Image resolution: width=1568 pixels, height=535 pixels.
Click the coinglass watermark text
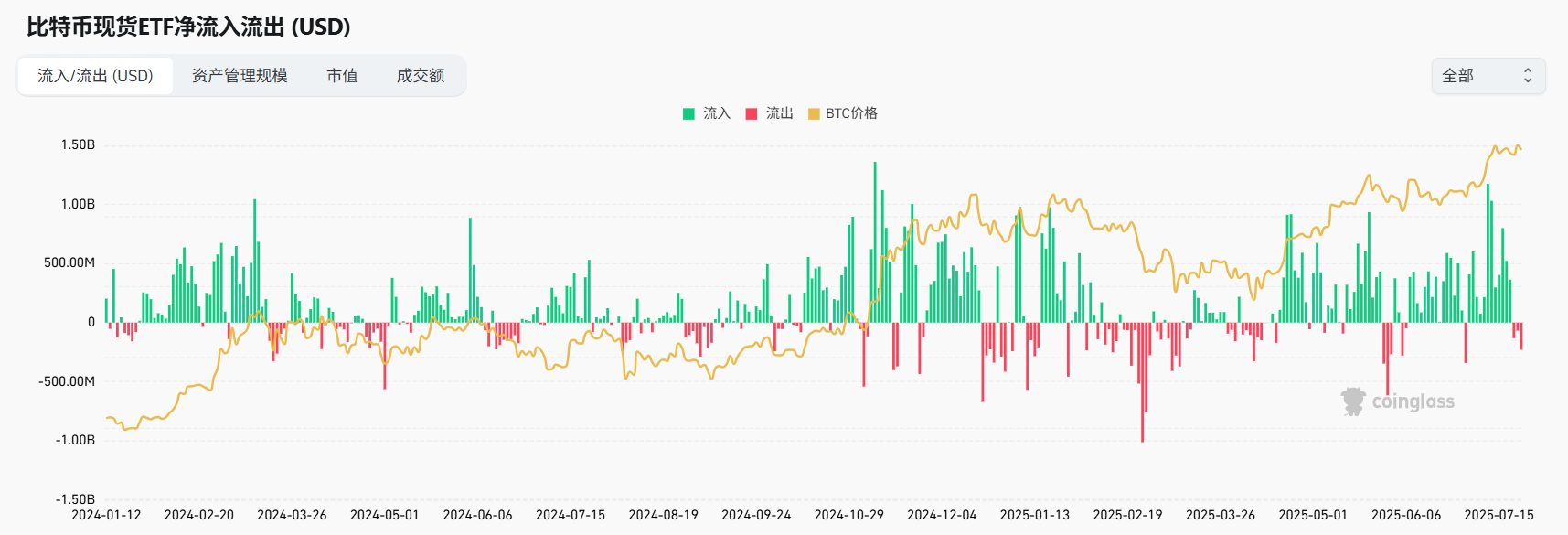pyautogui.click(x=1413, y=401)
